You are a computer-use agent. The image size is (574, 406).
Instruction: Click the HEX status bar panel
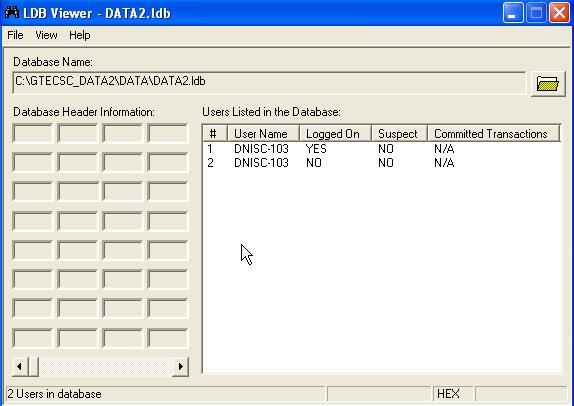tap(453, 394)
